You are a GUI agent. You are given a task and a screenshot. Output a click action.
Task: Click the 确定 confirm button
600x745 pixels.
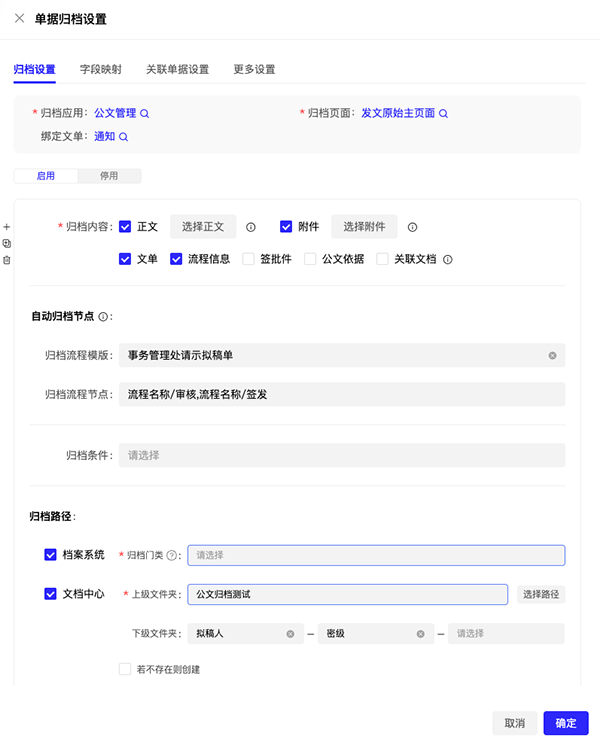[565, 723]
